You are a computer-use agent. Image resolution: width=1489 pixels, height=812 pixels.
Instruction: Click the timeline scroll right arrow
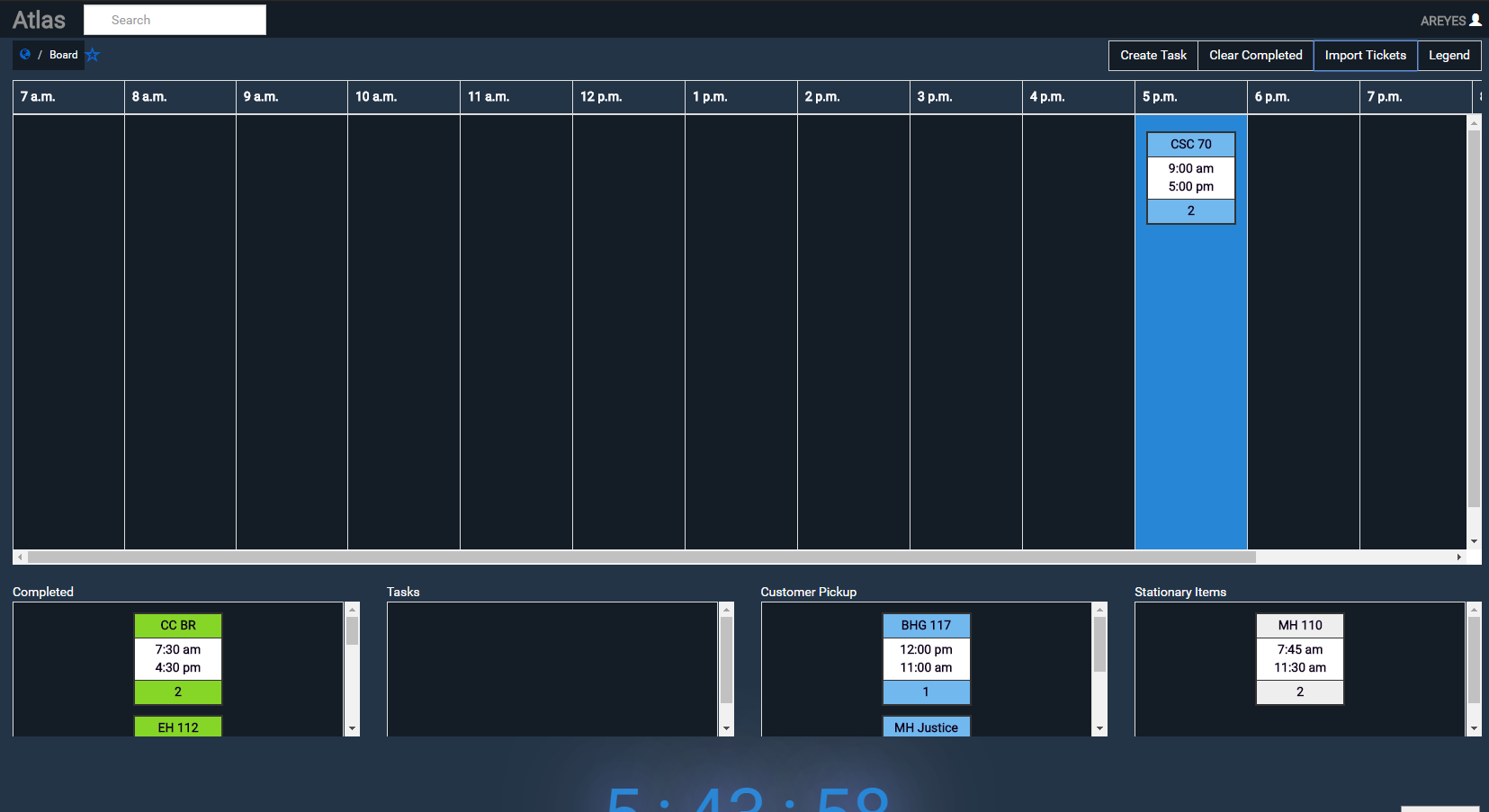click(1459, 558)
